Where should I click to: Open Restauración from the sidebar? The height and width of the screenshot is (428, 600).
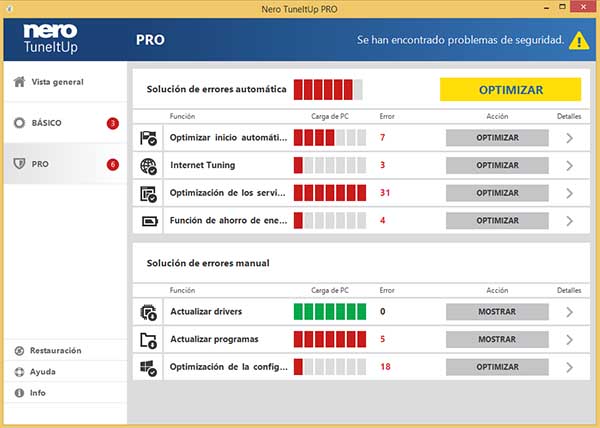65,351
